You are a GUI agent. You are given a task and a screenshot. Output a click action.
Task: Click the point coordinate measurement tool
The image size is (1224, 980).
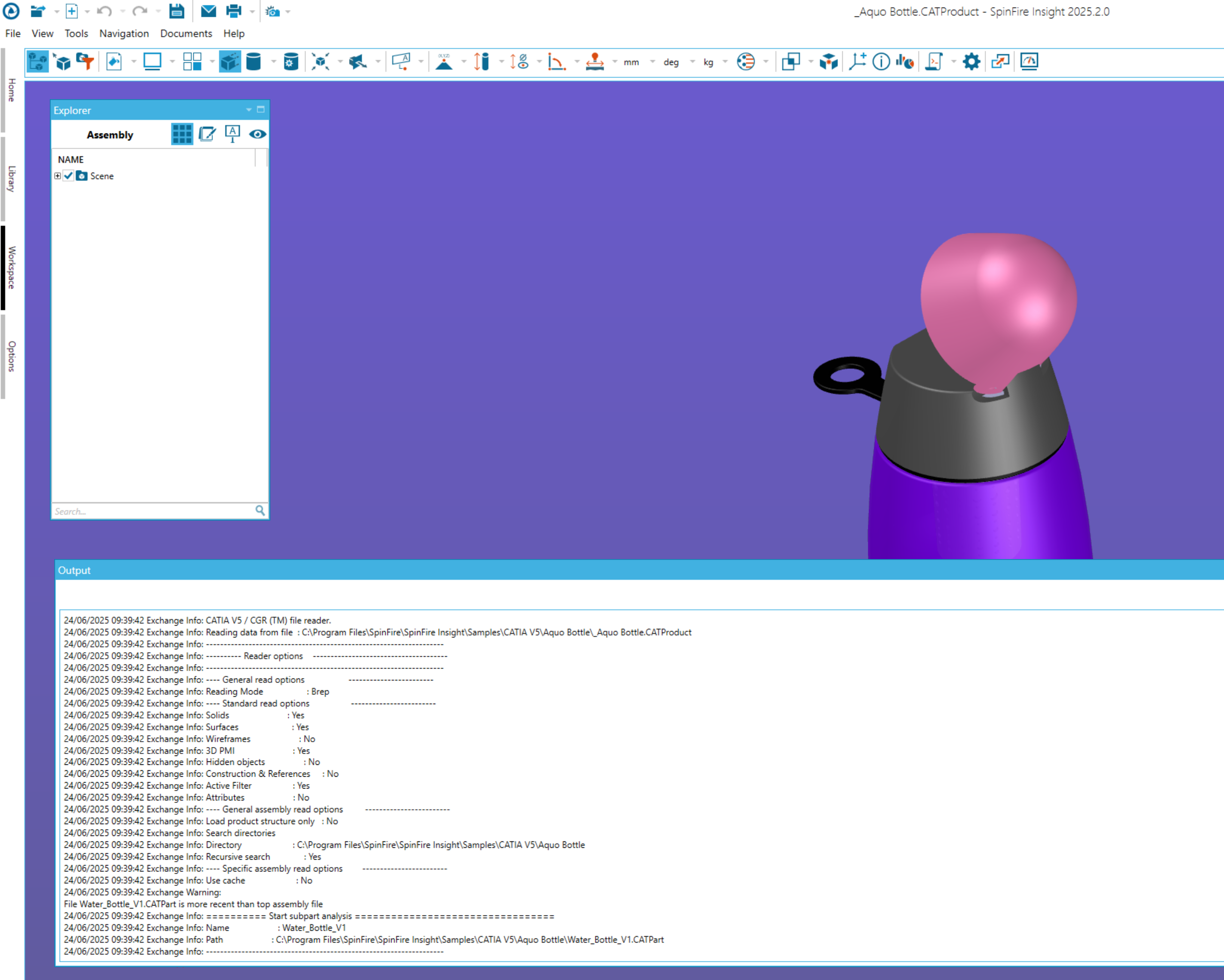tap(444, 61)
